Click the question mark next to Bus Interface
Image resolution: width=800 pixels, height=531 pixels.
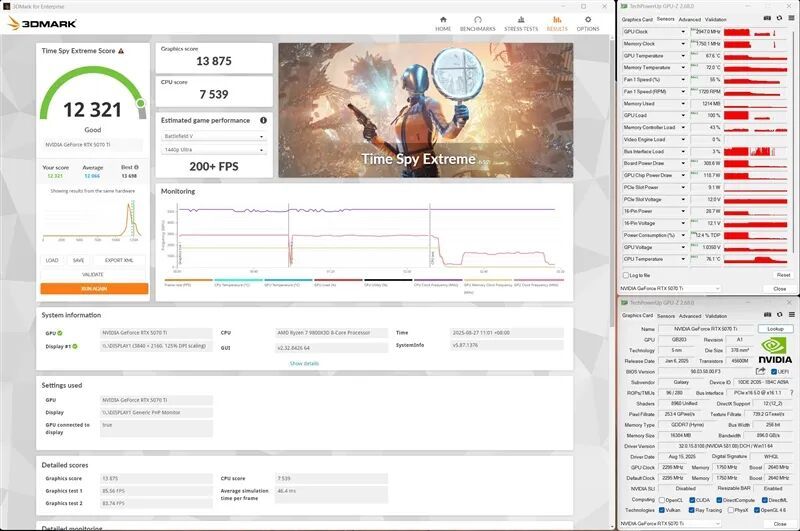click(791, 393)
